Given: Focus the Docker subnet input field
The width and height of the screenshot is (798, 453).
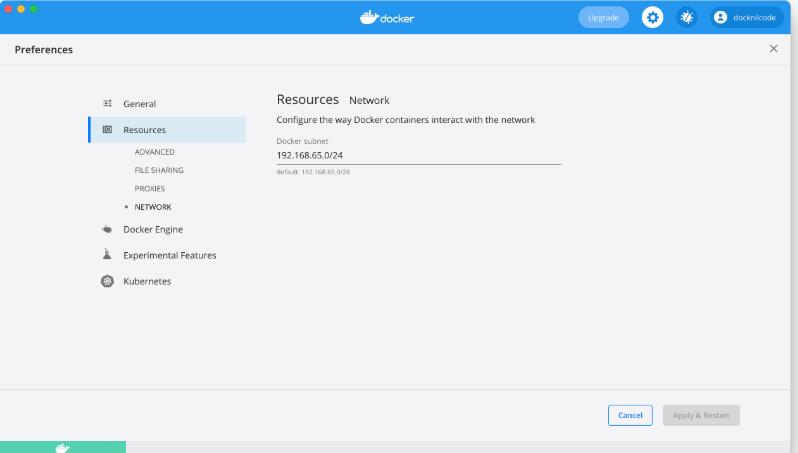Looking at the screenshot, I should point(417,156).
